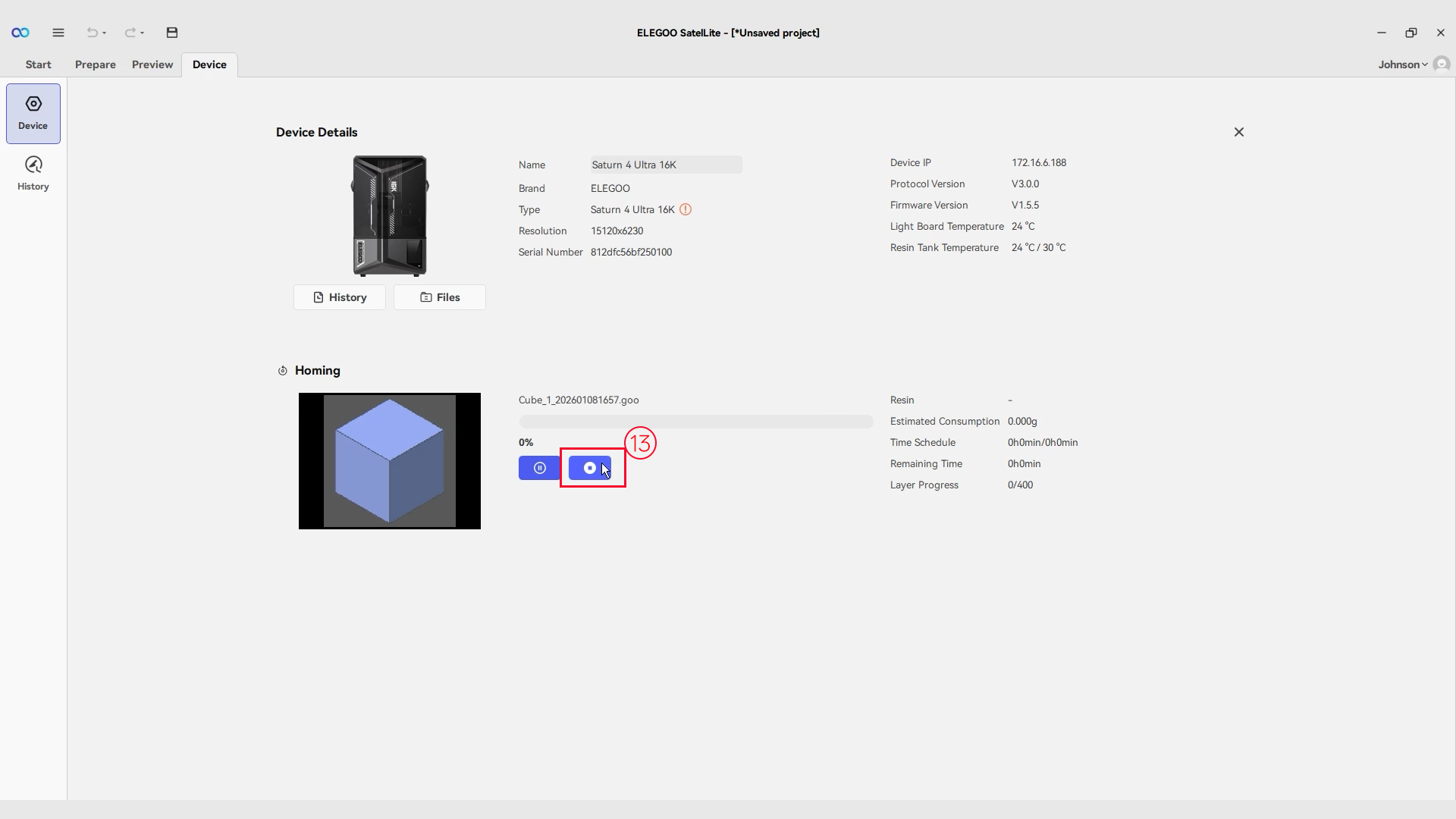Click the Saturn 4 Ultra printer image
1456x819 pixels.
pyautogui.click(x=390, y=216)
